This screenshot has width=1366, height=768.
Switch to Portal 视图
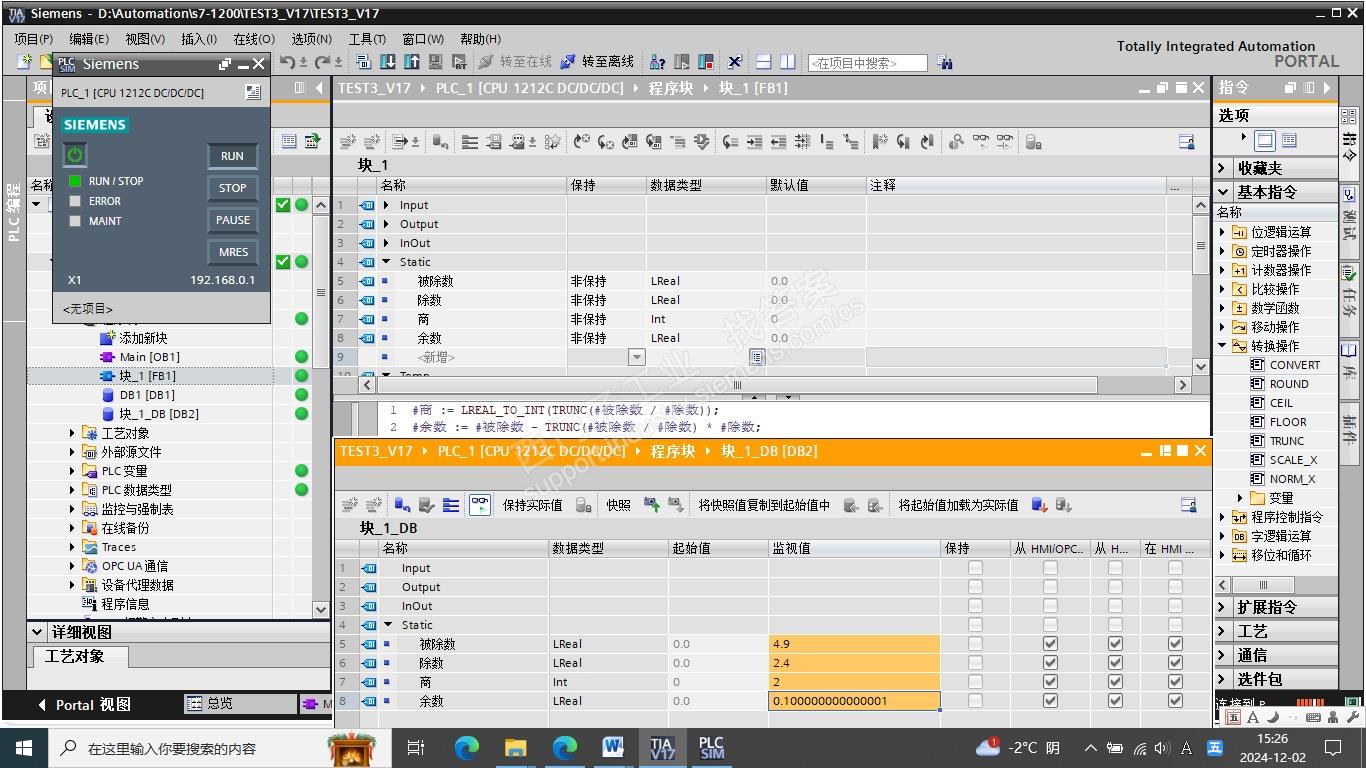[x=84, y=705]
